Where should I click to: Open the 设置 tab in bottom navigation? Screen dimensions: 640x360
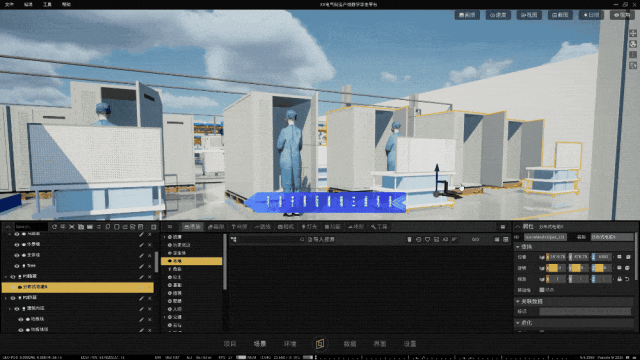coord(410,344)
